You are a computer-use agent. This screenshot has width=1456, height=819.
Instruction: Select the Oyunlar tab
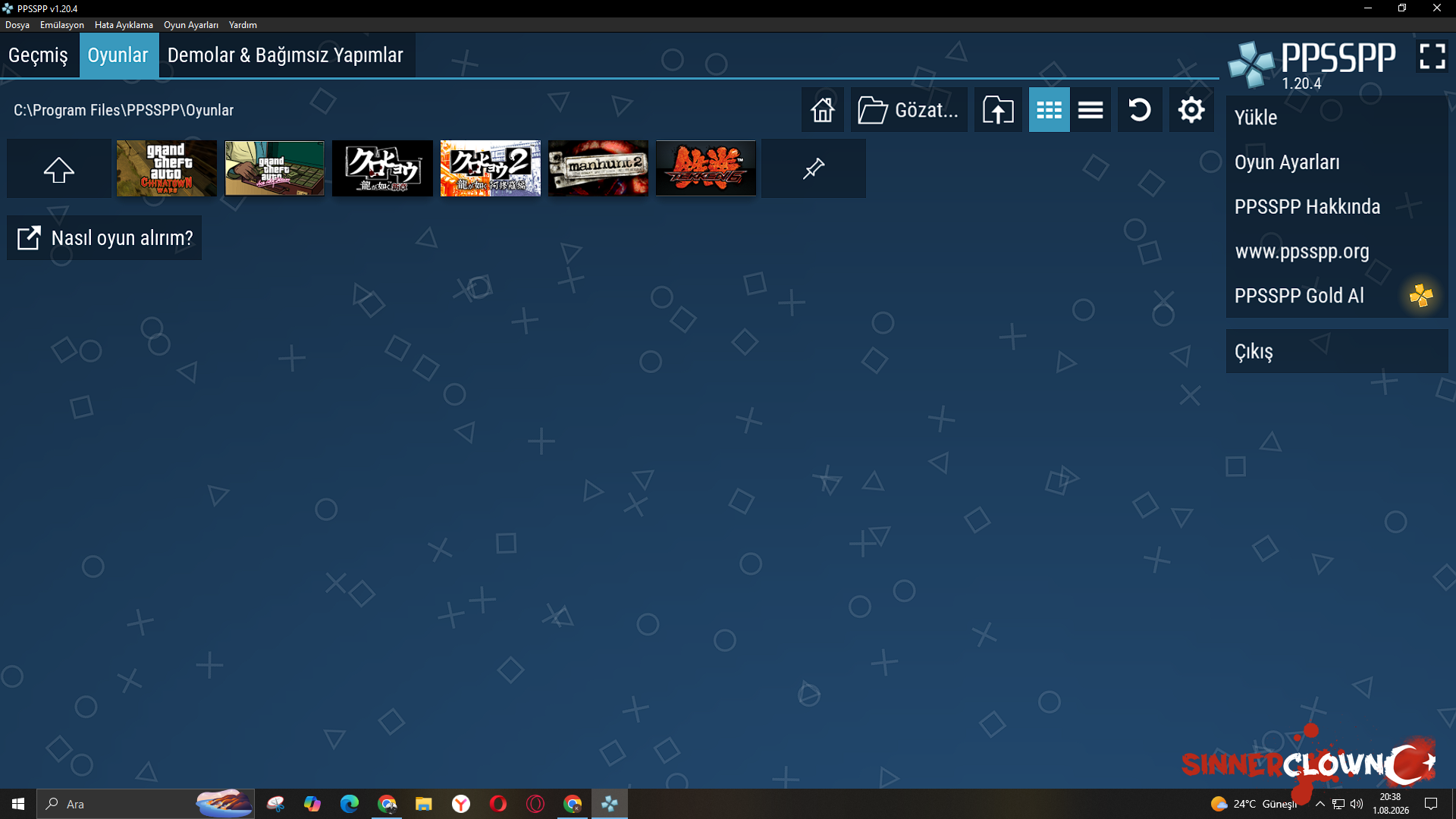(118, 55)
